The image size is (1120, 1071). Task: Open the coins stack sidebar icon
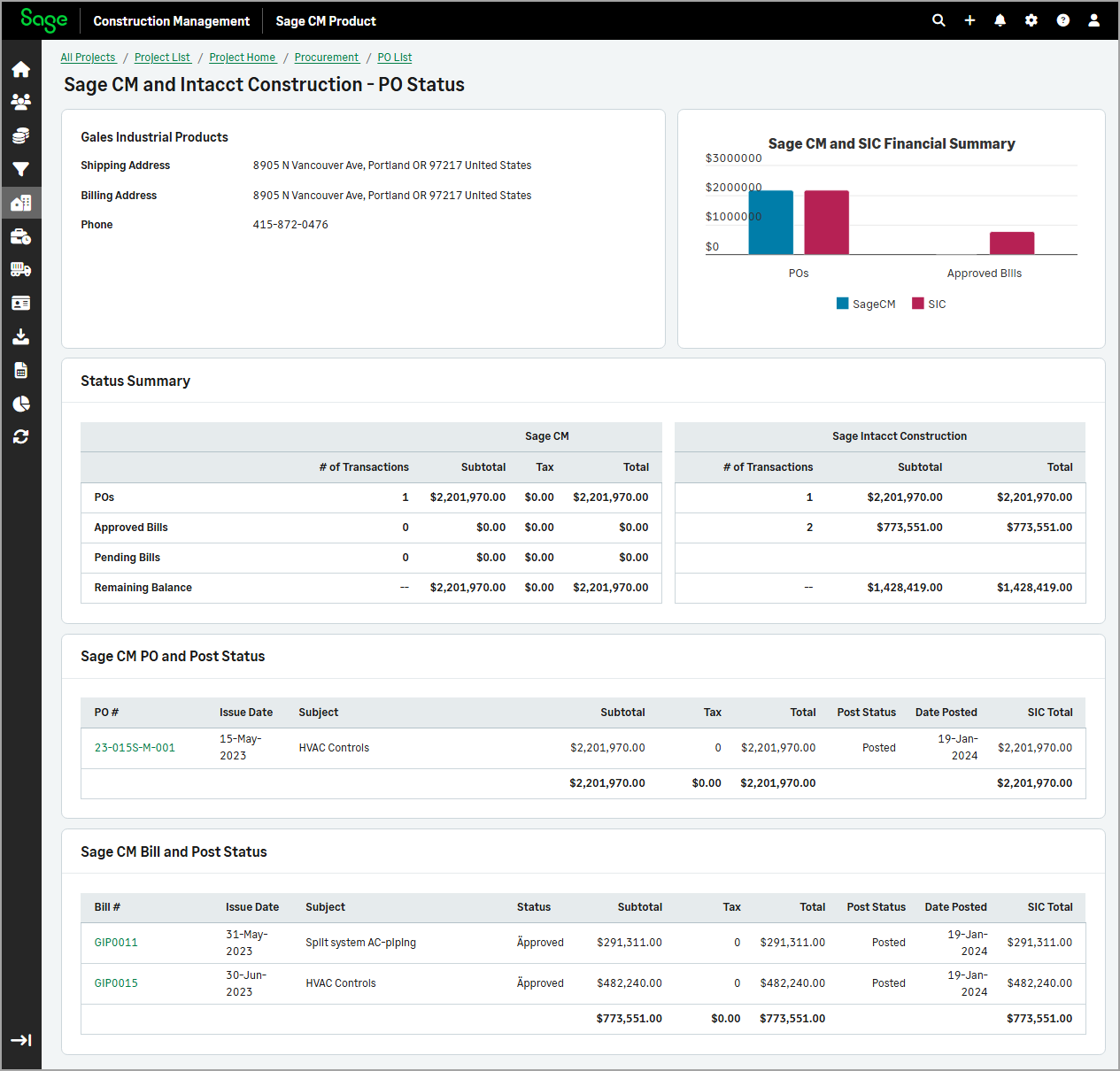[x=21, y=135]
